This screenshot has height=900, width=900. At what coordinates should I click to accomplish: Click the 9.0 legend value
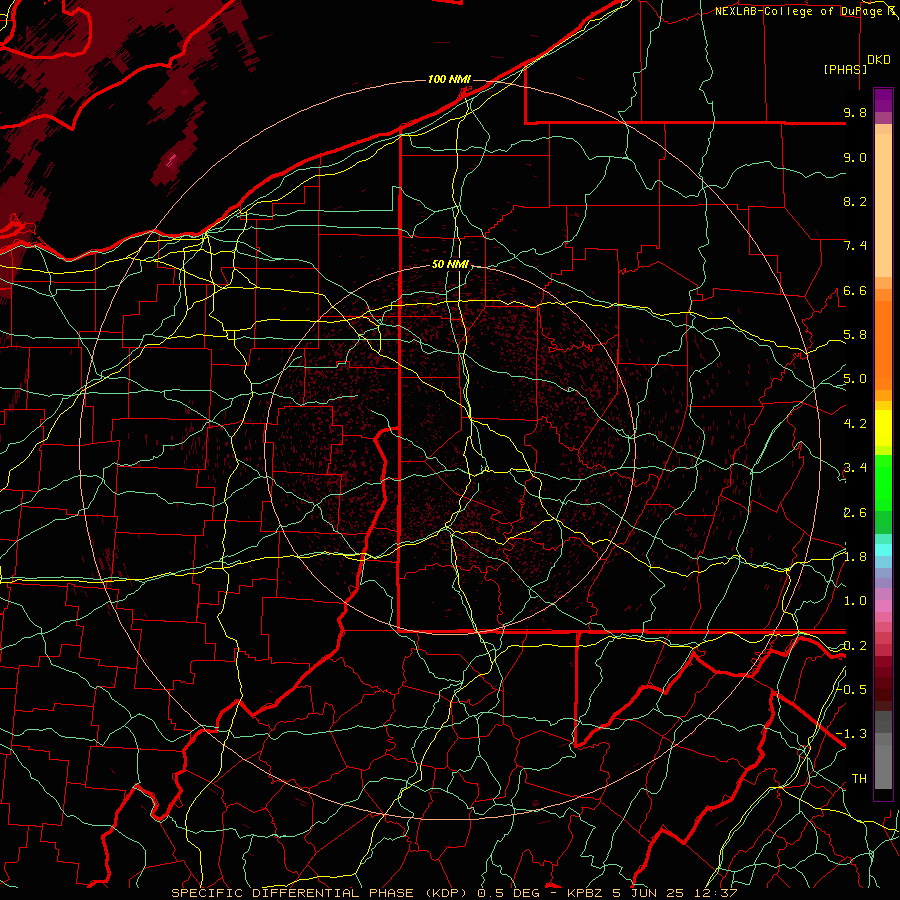[x=855, y=157]
